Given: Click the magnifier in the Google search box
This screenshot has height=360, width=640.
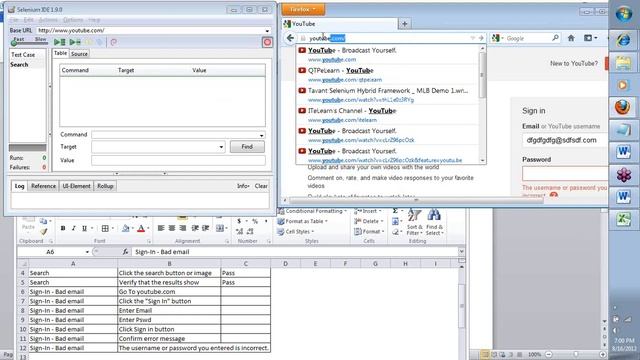Looking at the screenshot, I should click(x=555, y=38).
